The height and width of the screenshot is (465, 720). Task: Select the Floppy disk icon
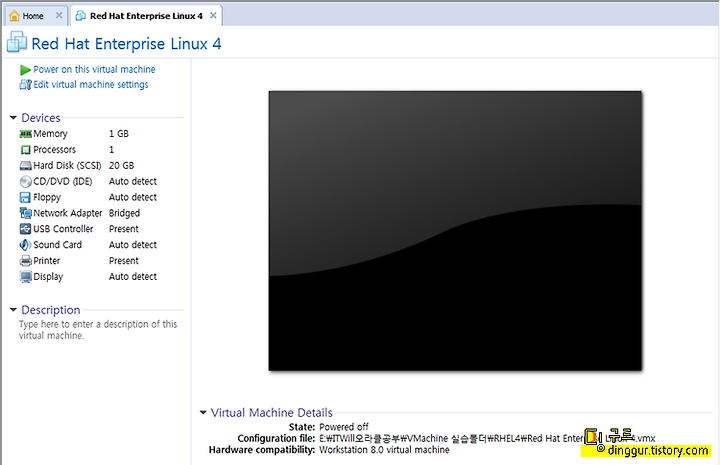coord(25,197)
